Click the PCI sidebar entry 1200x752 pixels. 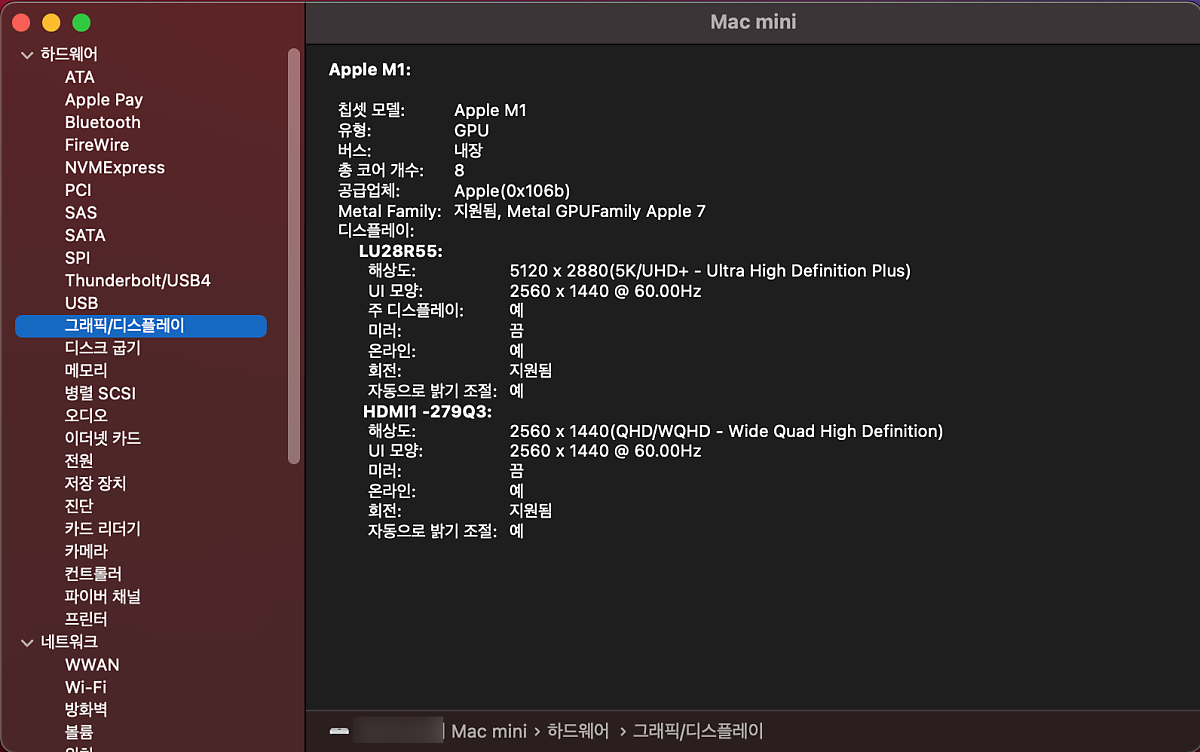point(78,190)
